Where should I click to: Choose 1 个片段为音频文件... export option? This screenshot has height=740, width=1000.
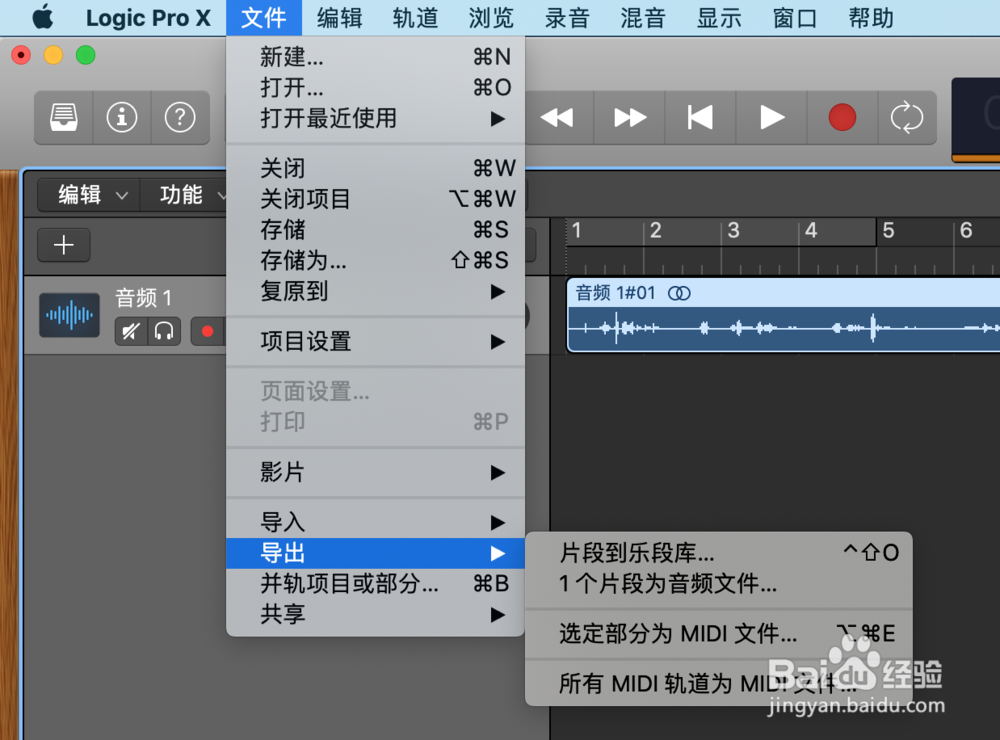719,584
